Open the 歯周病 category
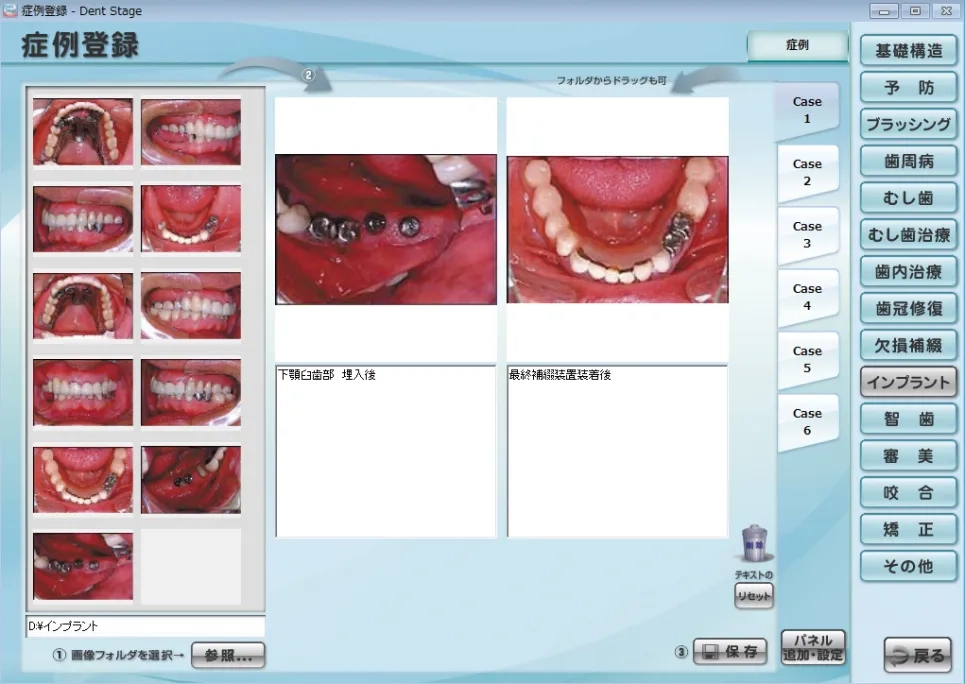The image size is (965, 684). [x=908, y=160]
